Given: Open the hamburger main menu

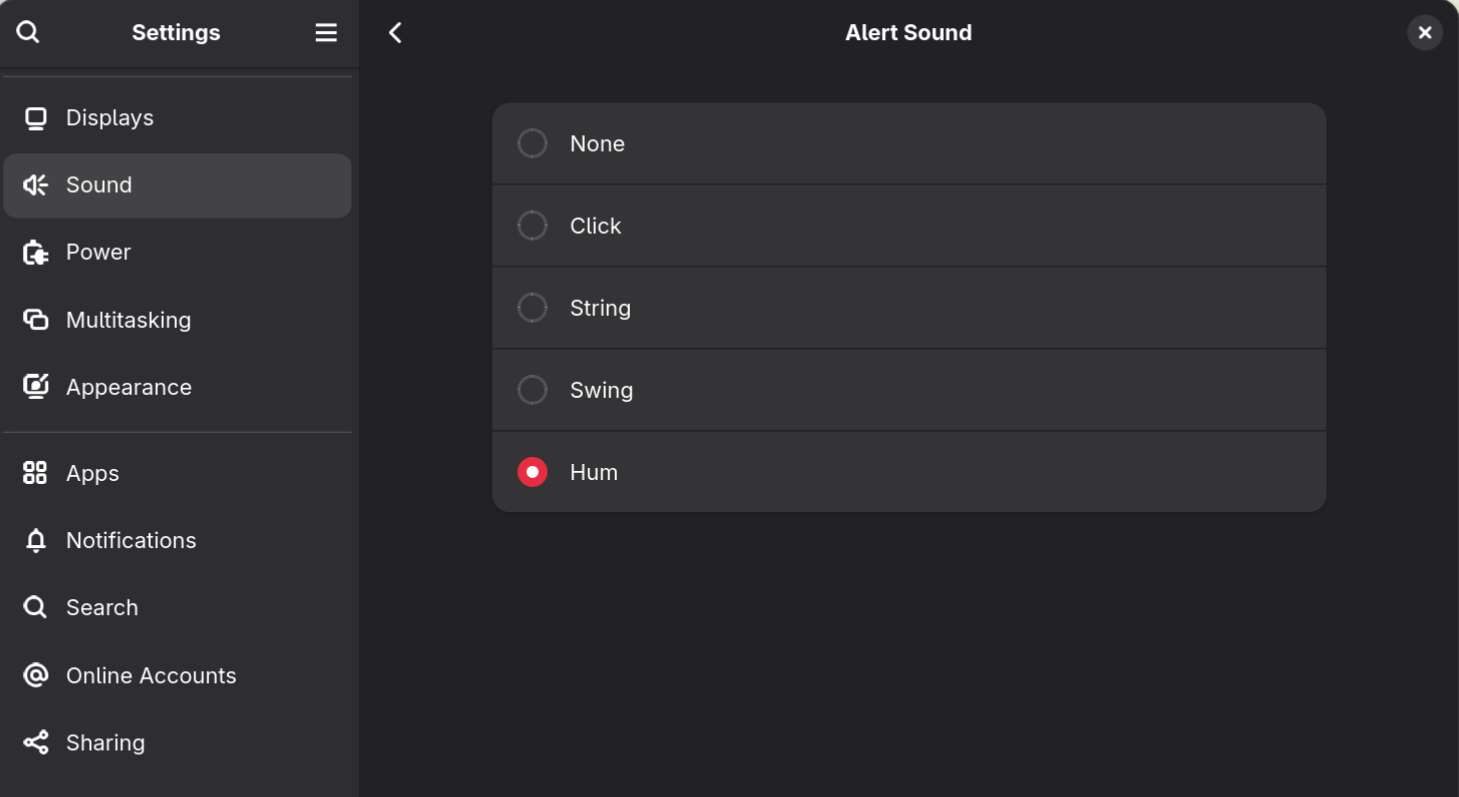Looking at the screenshot, I should point(326,33).
